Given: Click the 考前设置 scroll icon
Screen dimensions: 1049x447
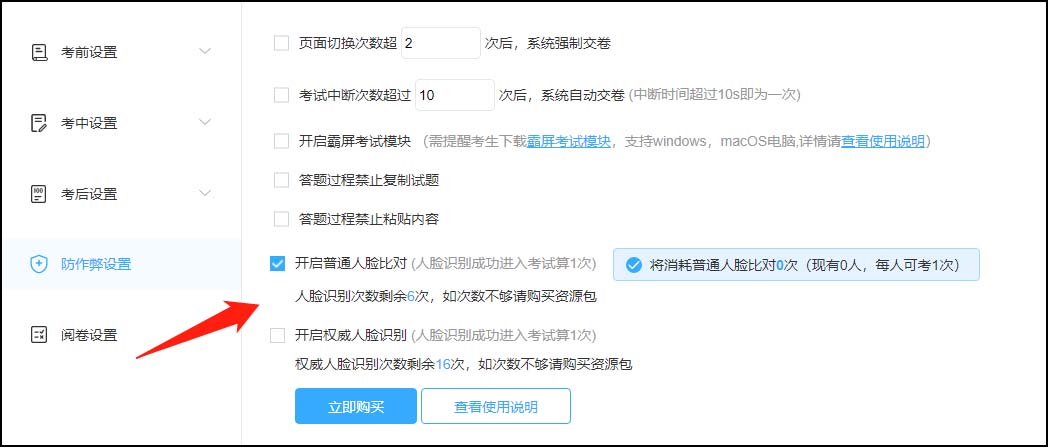Looking at the screenshot, I should click(x=39, y=52).
